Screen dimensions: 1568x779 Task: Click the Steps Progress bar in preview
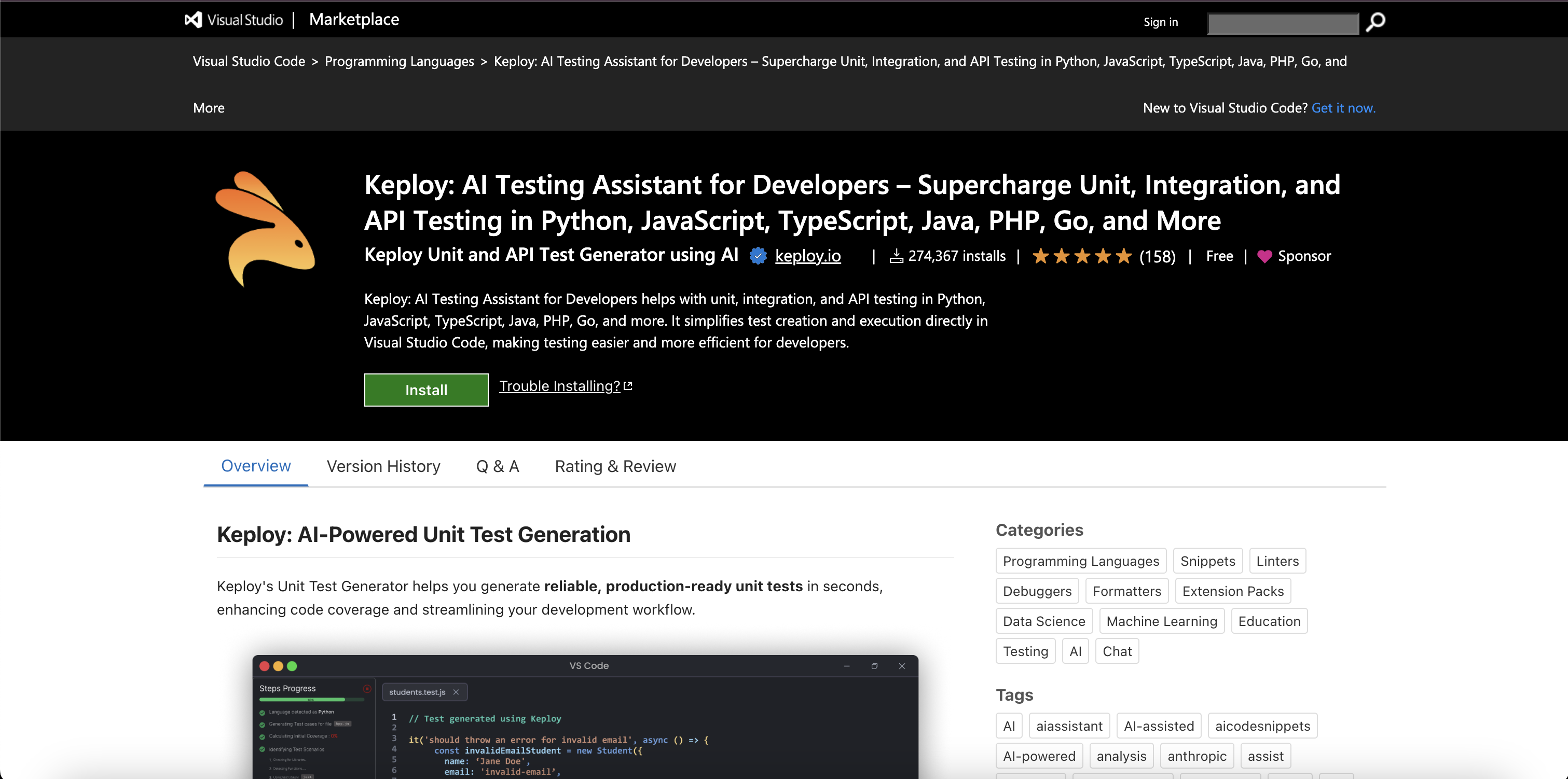(311, 700)
